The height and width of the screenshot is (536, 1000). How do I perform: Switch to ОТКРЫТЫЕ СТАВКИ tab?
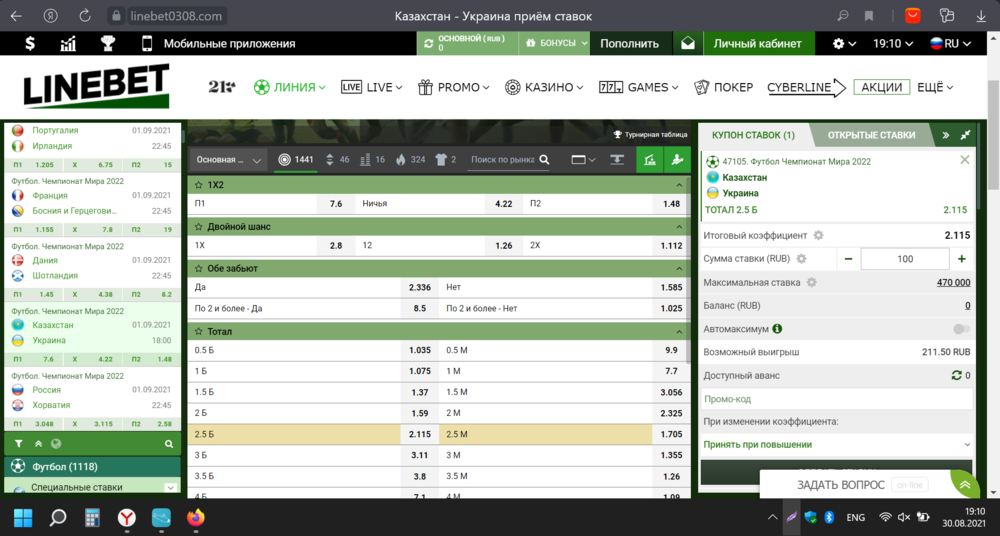[871, 135]
